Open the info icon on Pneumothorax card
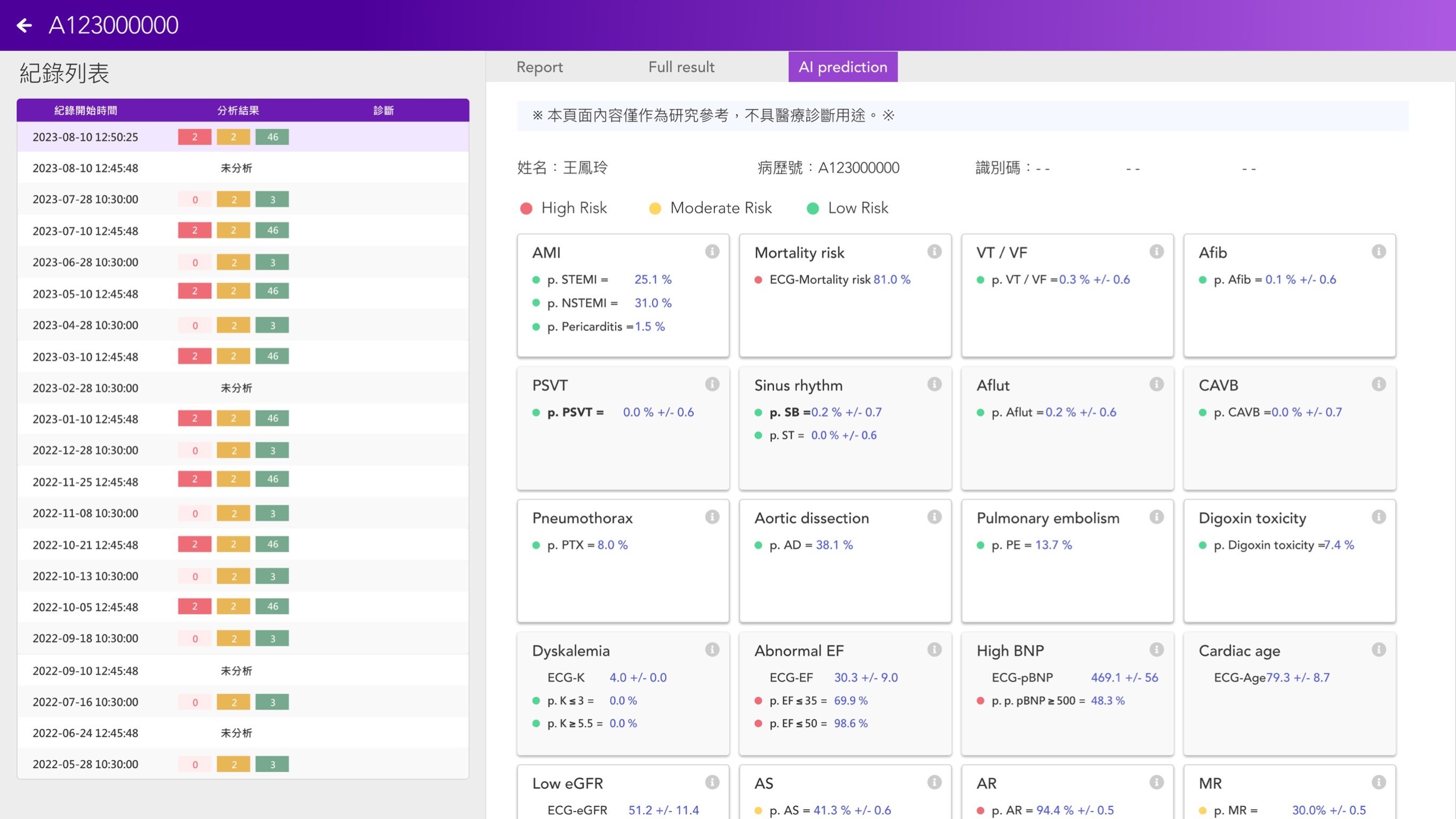This screenshot has height=819, width=1456. point(712,517)
